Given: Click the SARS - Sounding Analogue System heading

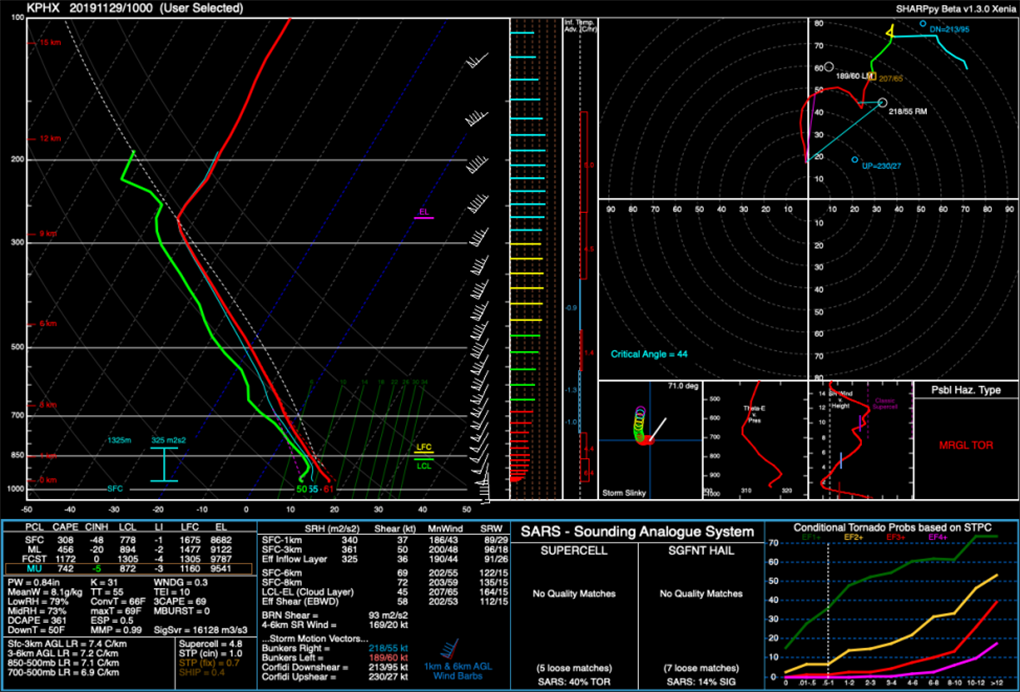Looking at the screenshot, I should coord(638,533).
